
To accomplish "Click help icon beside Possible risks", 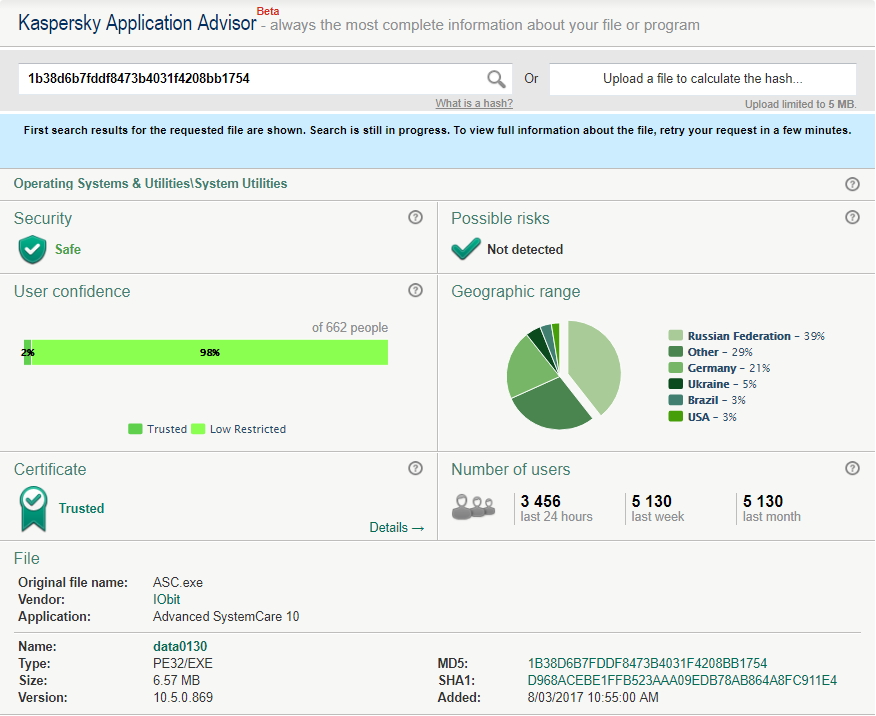I will tap(852, 217).
